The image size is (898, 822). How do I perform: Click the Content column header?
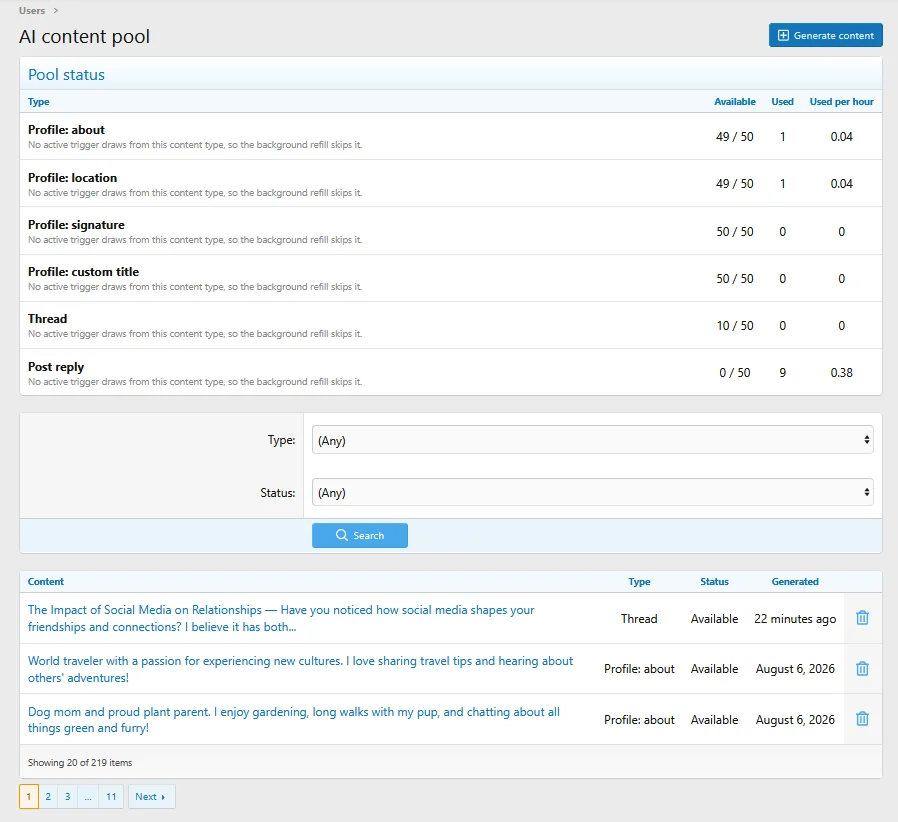(x=46, y=581)
